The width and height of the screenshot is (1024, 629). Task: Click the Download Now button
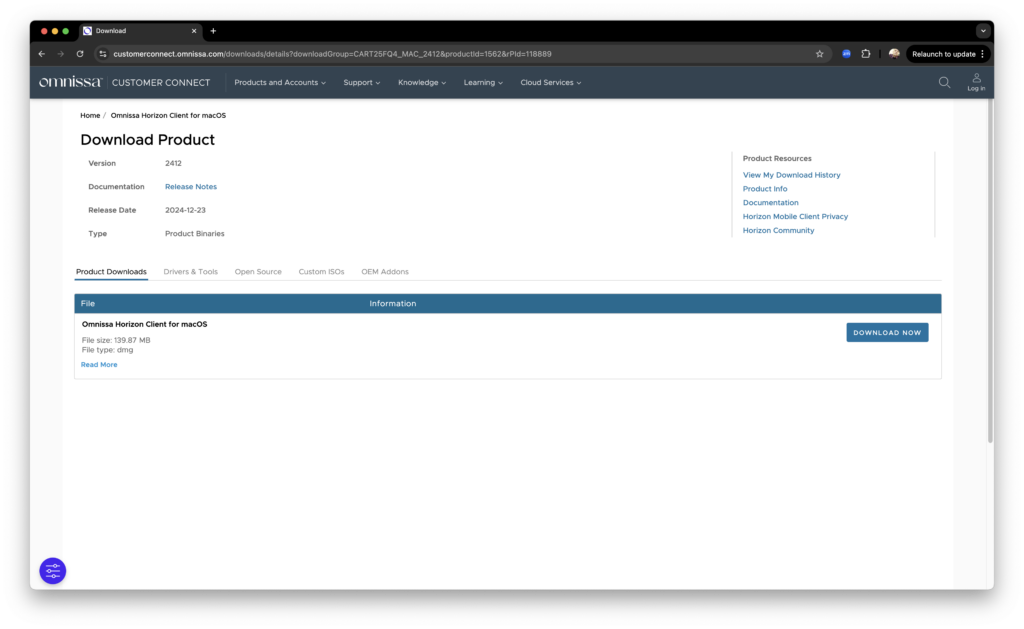pos(887,332)
